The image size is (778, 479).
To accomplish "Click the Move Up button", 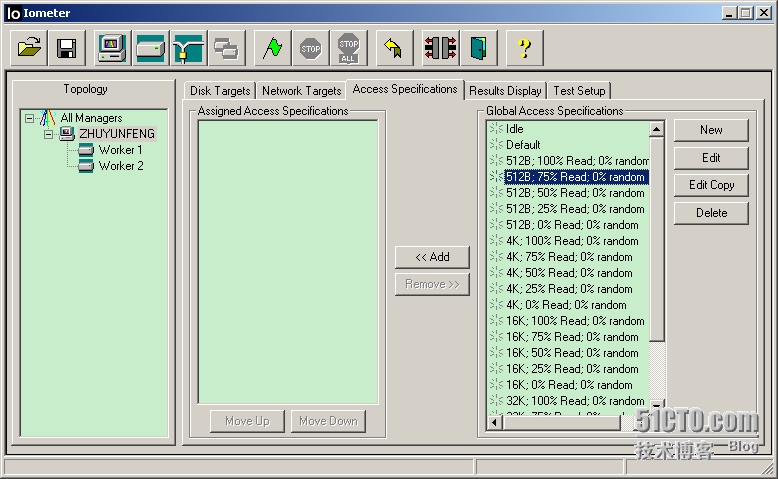I will coord(247,421).
